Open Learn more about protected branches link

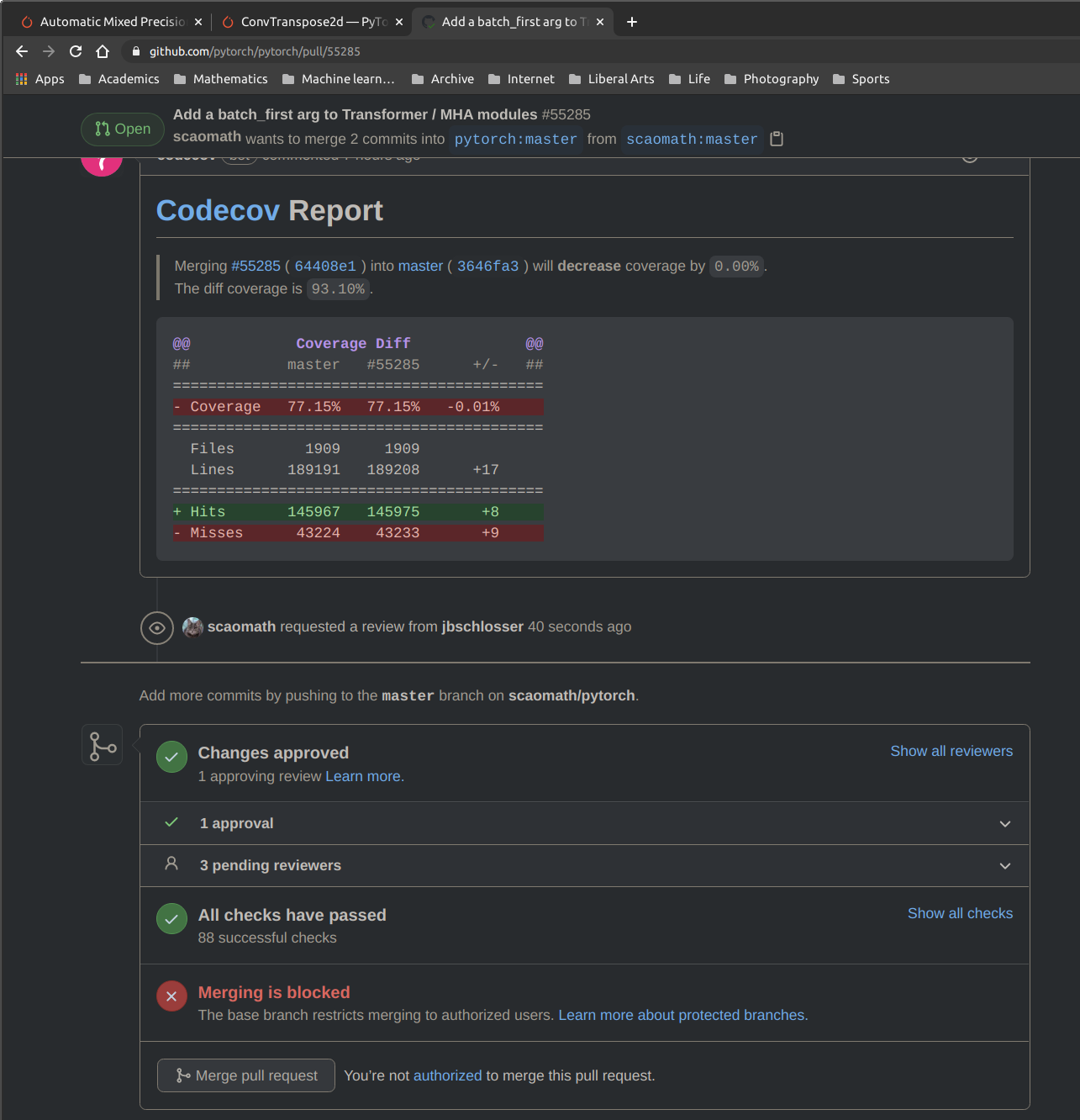tap(681, 1015)
